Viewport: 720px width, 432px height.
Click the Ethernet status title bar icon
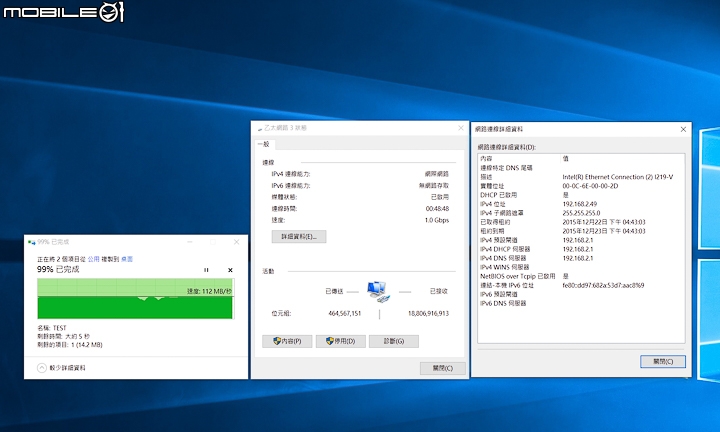[260, 129]
